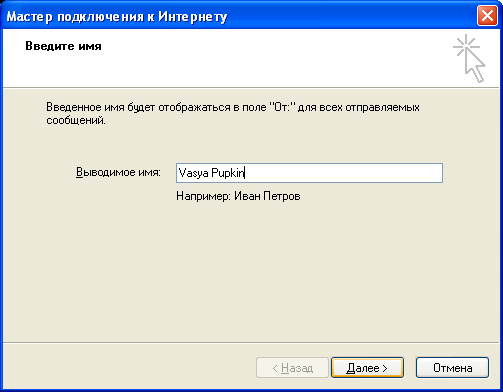Click the disabled Назад button

coord(292,368)
